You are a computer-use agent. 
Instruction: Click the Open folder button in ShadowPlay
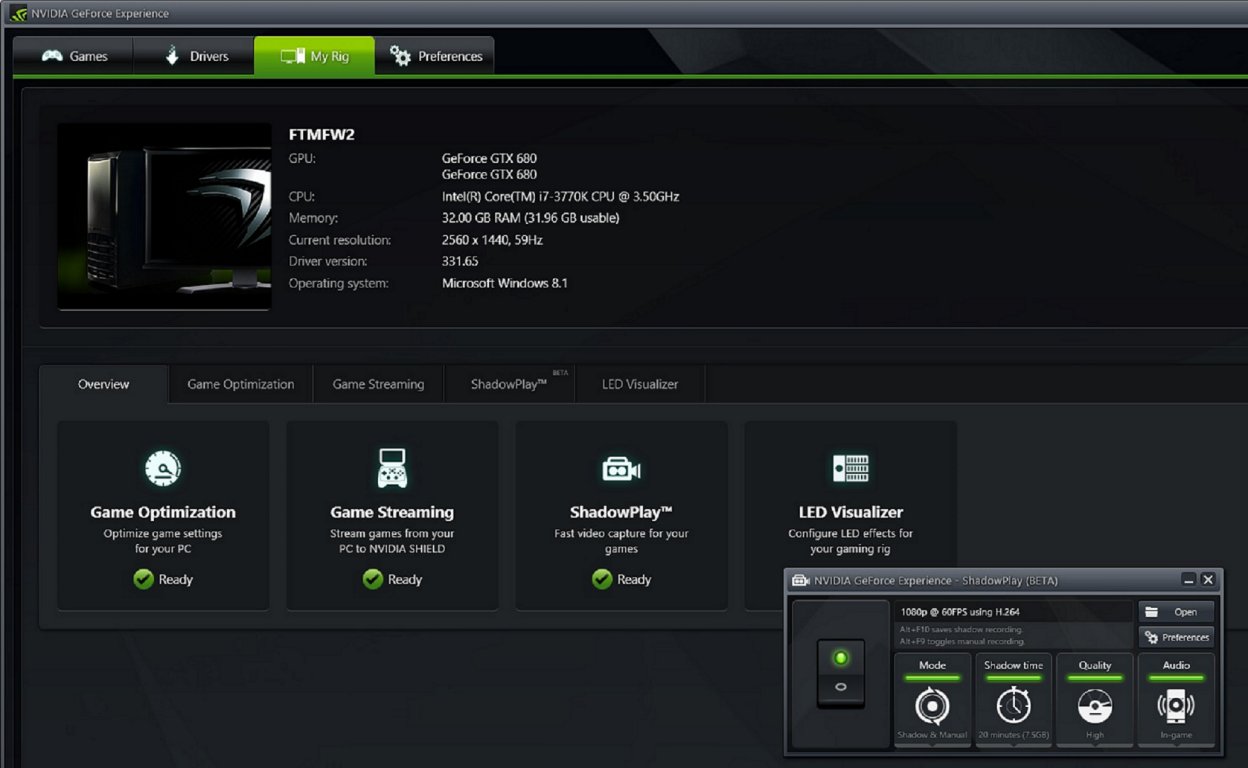[1176, 612]
